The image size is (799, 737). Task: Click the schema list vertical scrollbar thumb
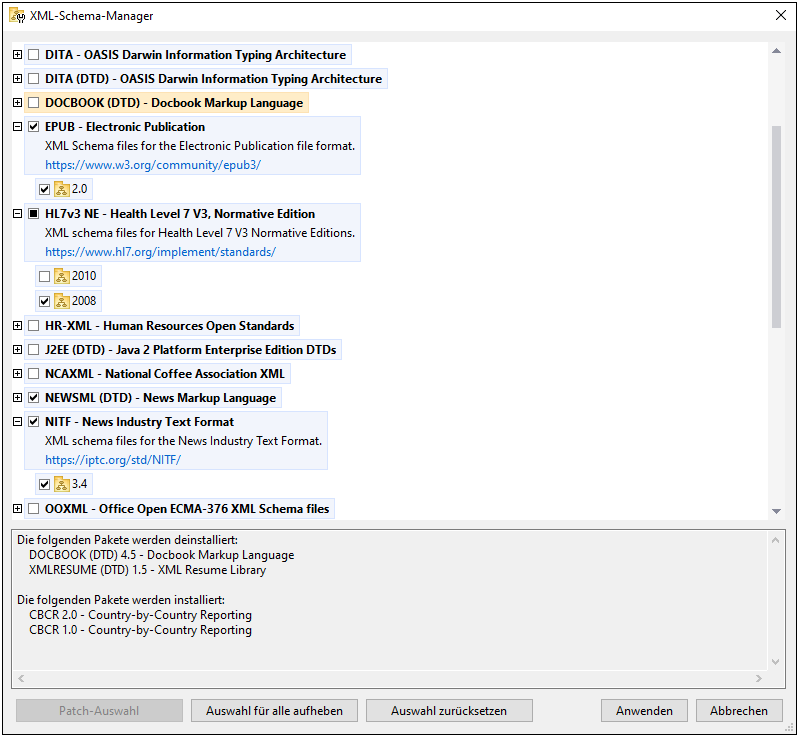776,225
